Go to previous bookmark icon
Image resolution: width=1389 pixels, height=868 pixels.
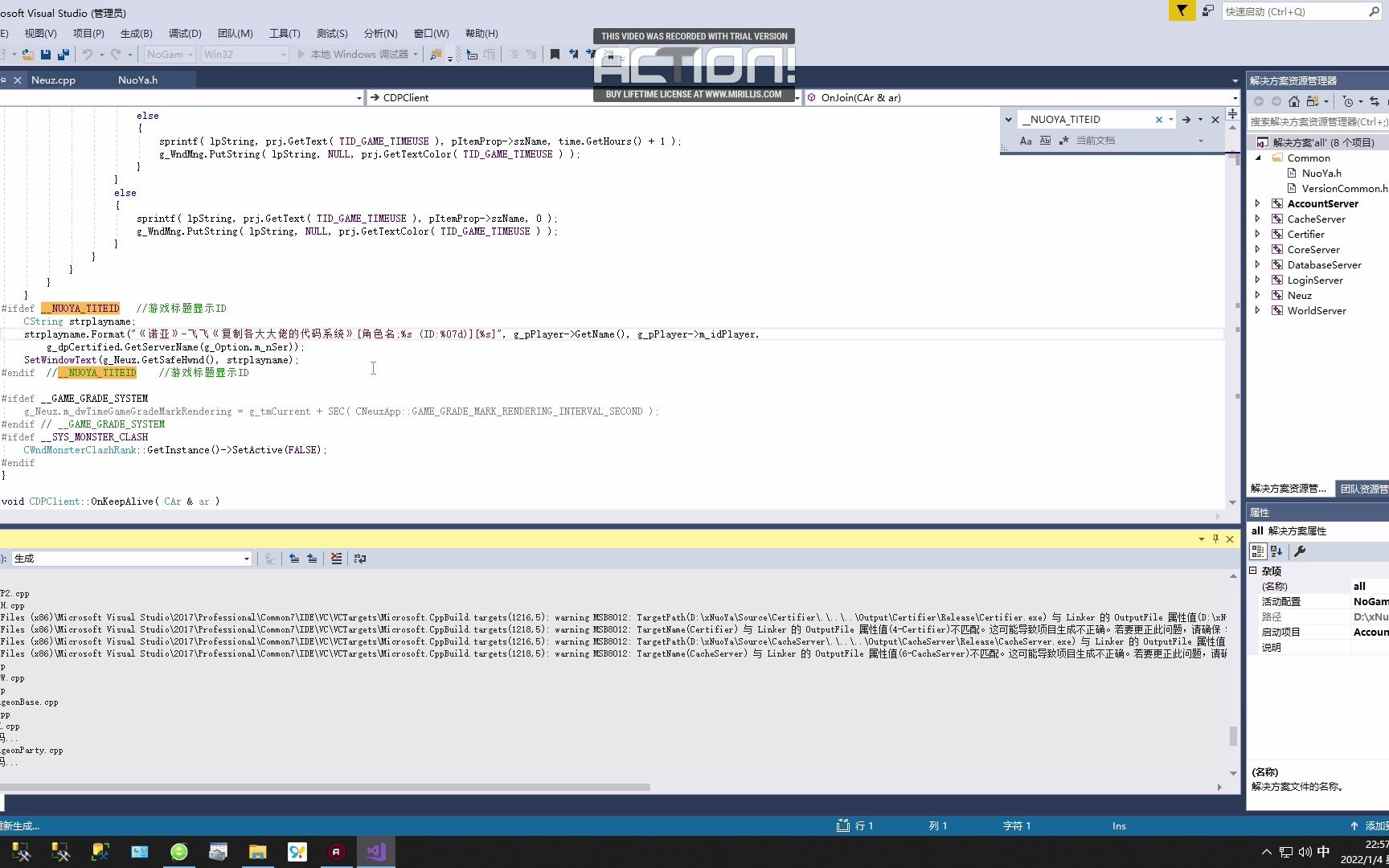pyautogui.click(x=574, y=55)
